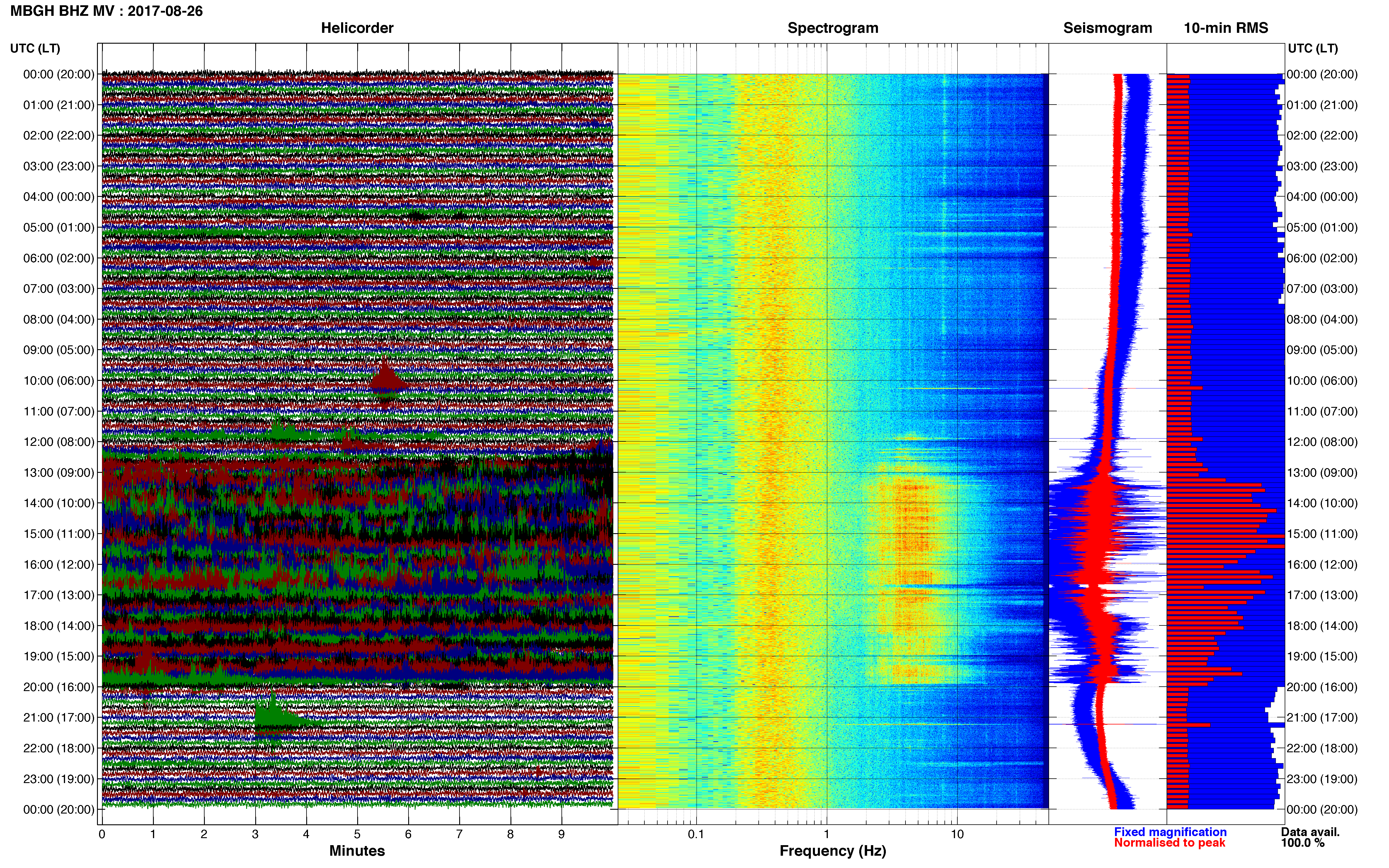Screen dimensions: 1389x868
Task: Click left time label '22:00 (18:00)'
Action: pyautogui.click(x=59, y=748)
